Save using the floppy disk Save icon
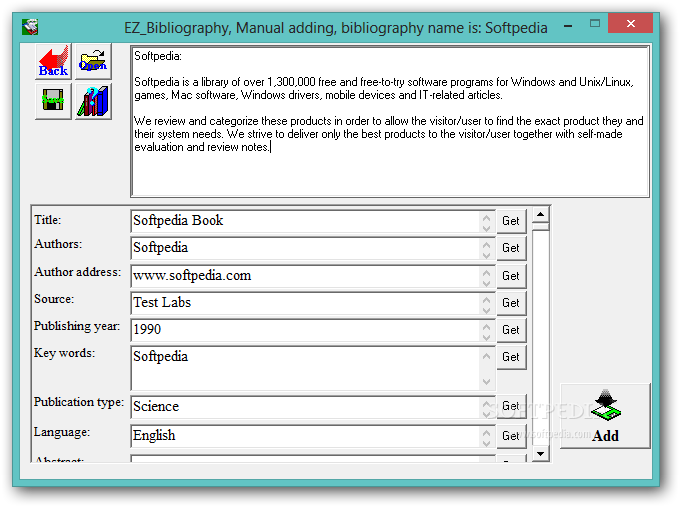The image size is (680, 507). tap(53, 101)
